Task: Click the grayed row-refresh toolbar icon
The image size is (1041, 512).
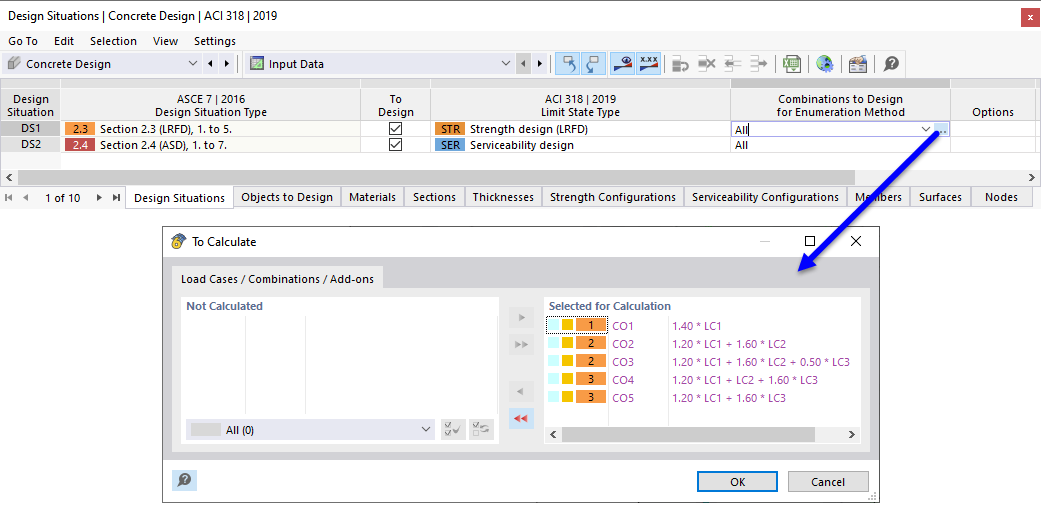Action: [x=681, y=64]
